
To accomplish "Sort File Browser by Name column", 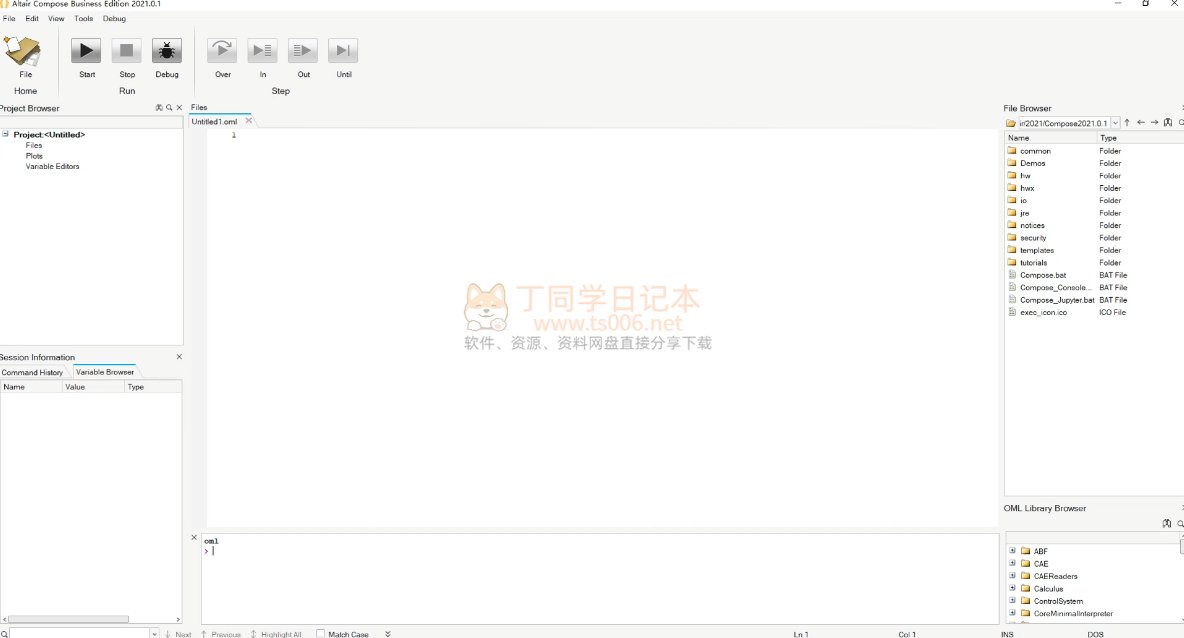I will [x=1050, y=137].
